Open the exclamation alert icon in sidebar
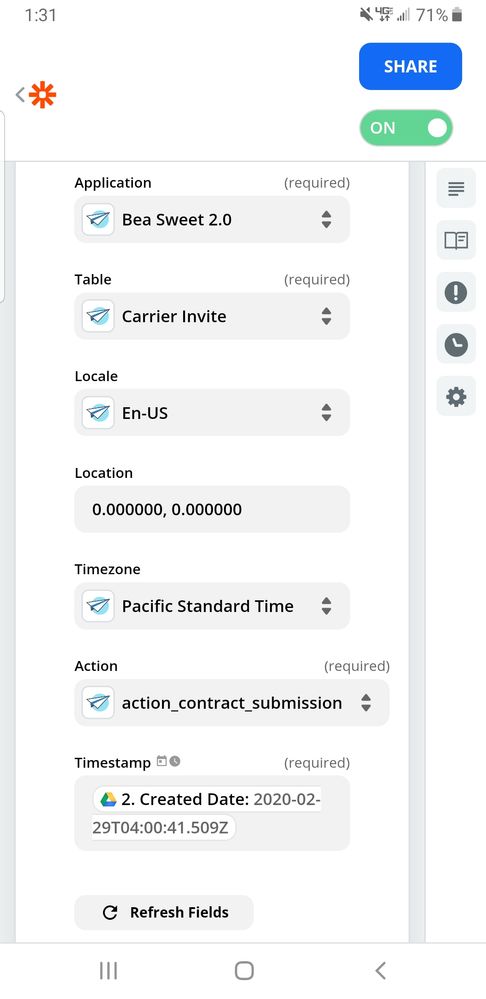Screen dimensions: 486x999 (456, 292)
